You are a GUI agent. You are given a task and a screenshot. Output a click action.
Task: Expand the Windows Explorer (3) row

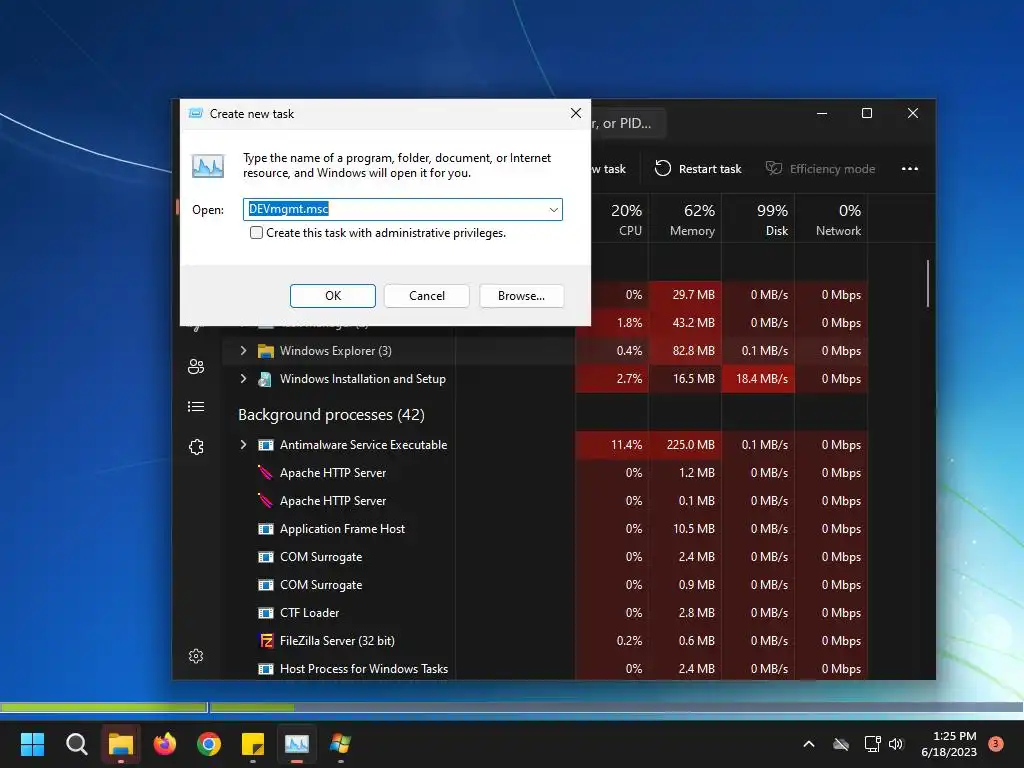click(x=243, y=351)
